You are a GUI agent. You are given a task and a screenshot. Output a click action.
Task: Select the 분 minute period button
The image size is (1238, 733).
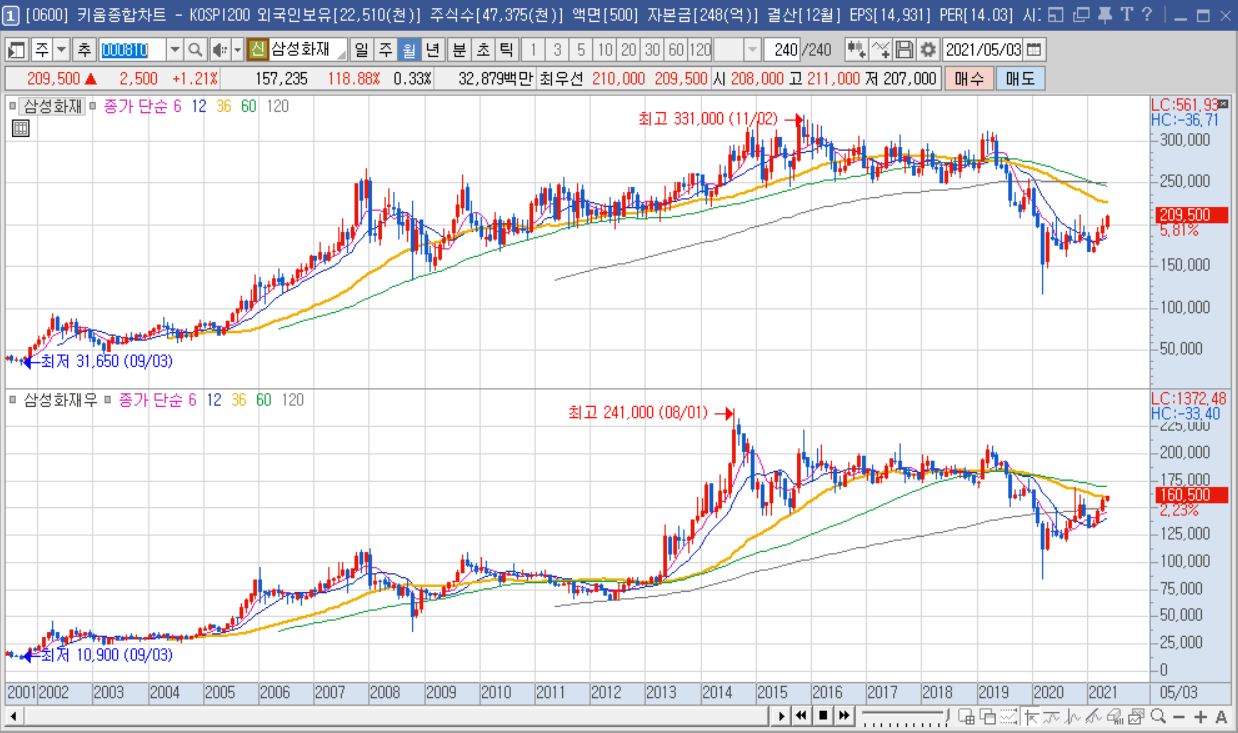(x=459, y=50)
